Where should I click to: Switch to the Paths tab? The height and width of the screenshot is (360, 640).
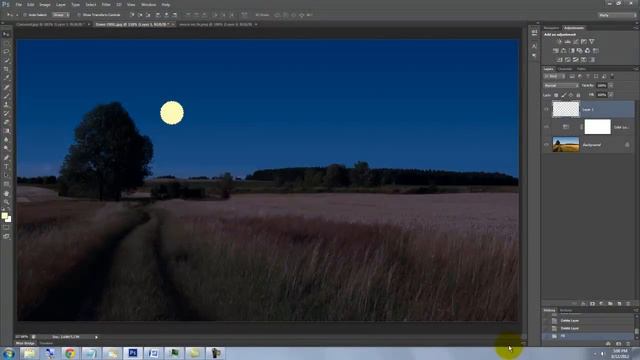pyautogui.click(x=581, y=69)
